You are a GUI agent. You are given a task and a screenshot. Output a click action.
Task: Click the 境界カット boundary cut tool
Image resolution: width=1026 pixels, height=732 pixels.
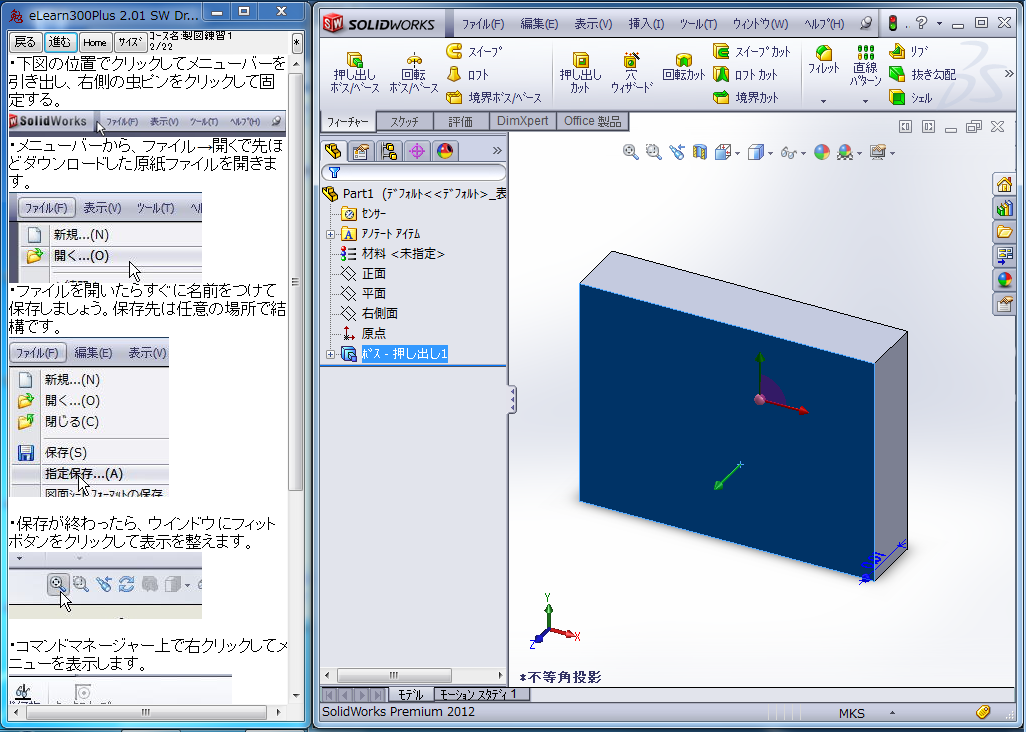pos(746,97)
